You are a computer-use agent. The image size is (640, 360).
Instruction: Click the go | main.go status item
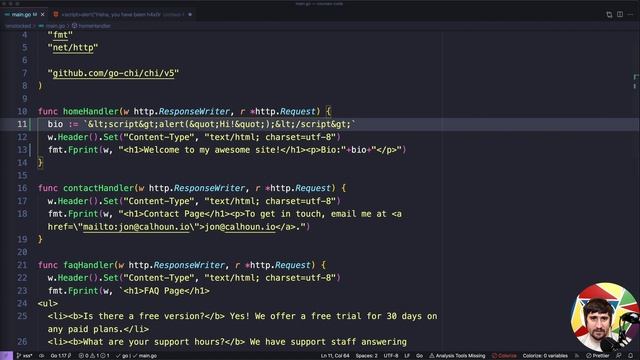(136, 356)
